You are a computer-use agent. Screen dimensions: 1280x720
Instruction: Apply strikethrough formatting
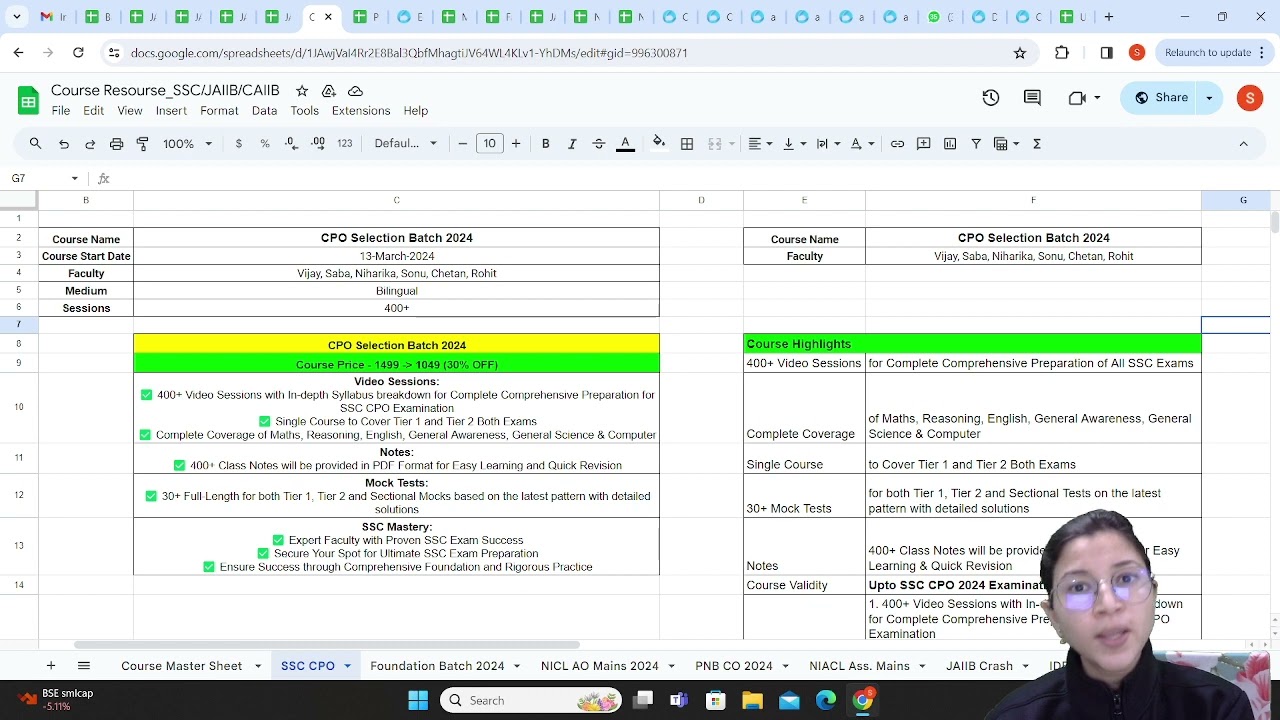(x=598, y=143)
